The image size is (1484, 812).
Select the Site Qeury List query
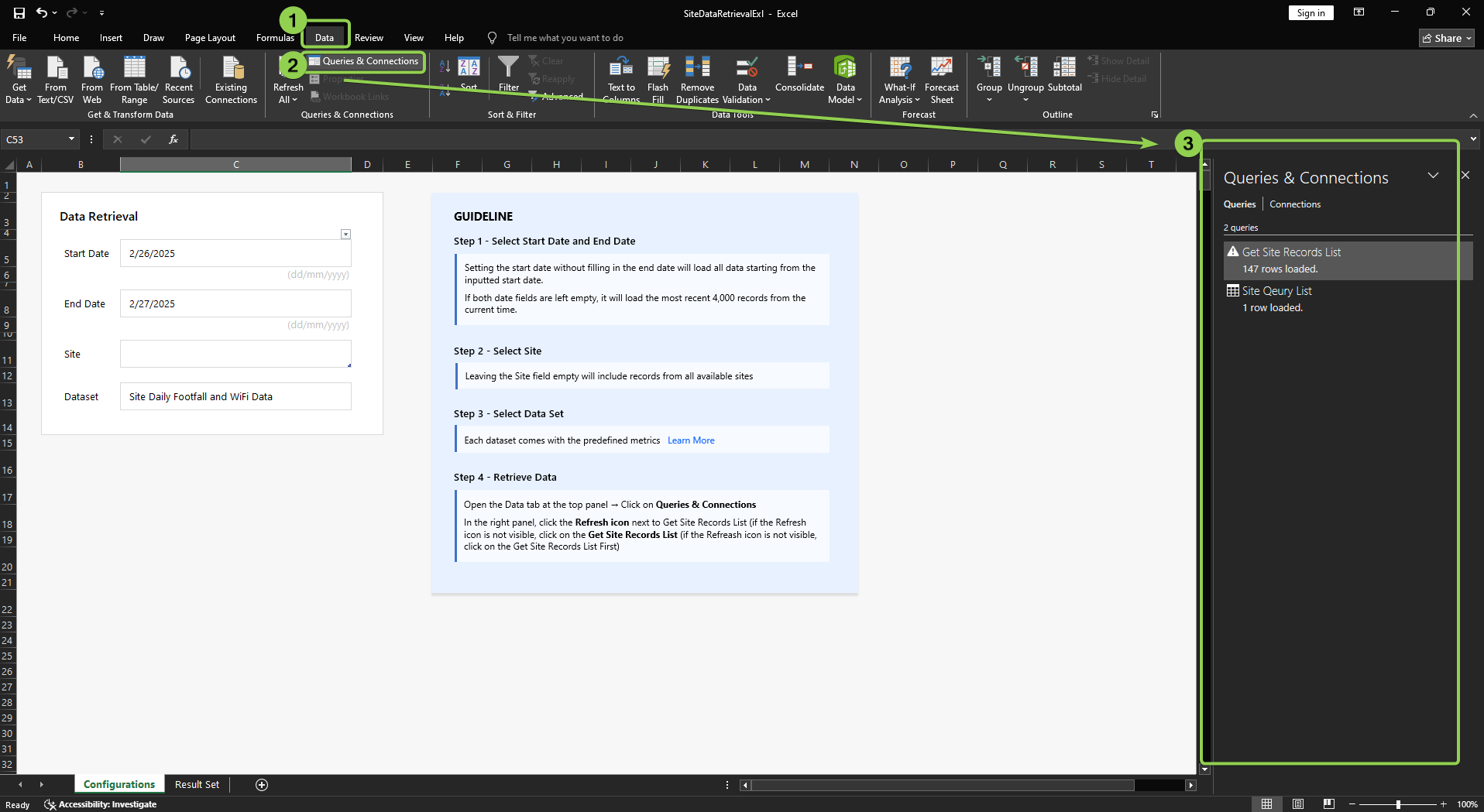pos(1348,300)
